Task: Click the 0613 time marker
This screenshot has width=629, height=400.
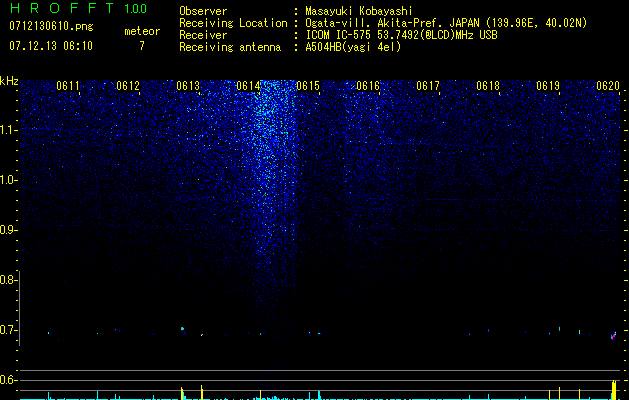Action: (188, 86)
